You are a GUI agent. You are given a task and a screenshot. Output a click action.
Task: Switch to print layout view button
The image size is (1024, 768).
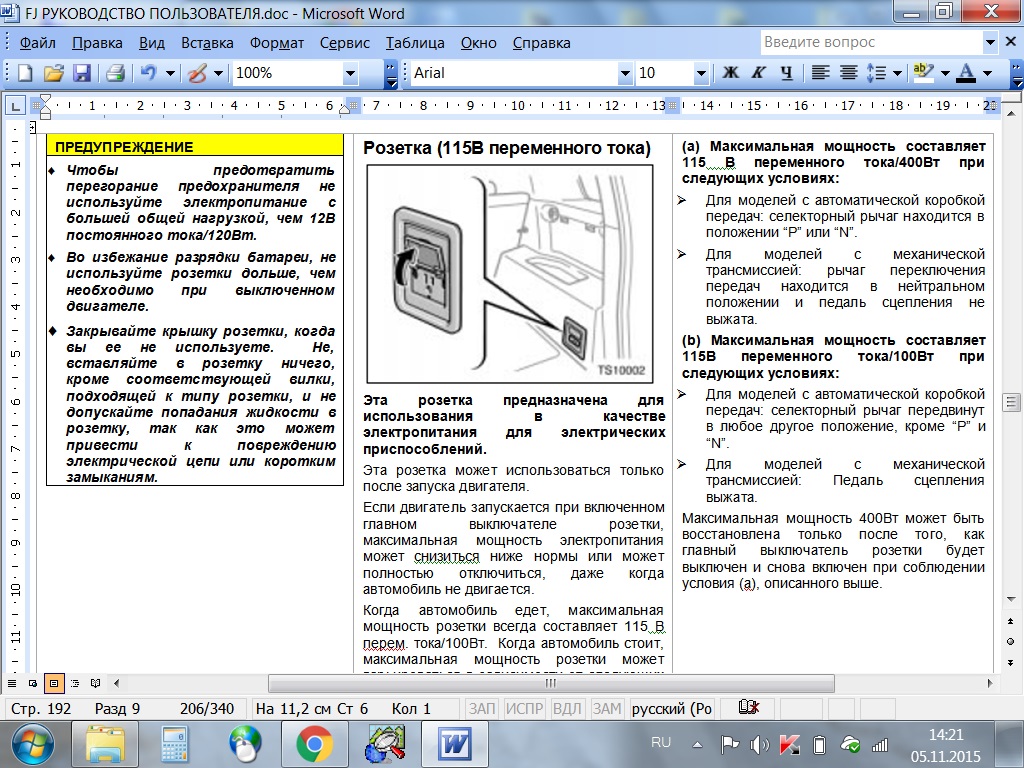pos(54,683)
